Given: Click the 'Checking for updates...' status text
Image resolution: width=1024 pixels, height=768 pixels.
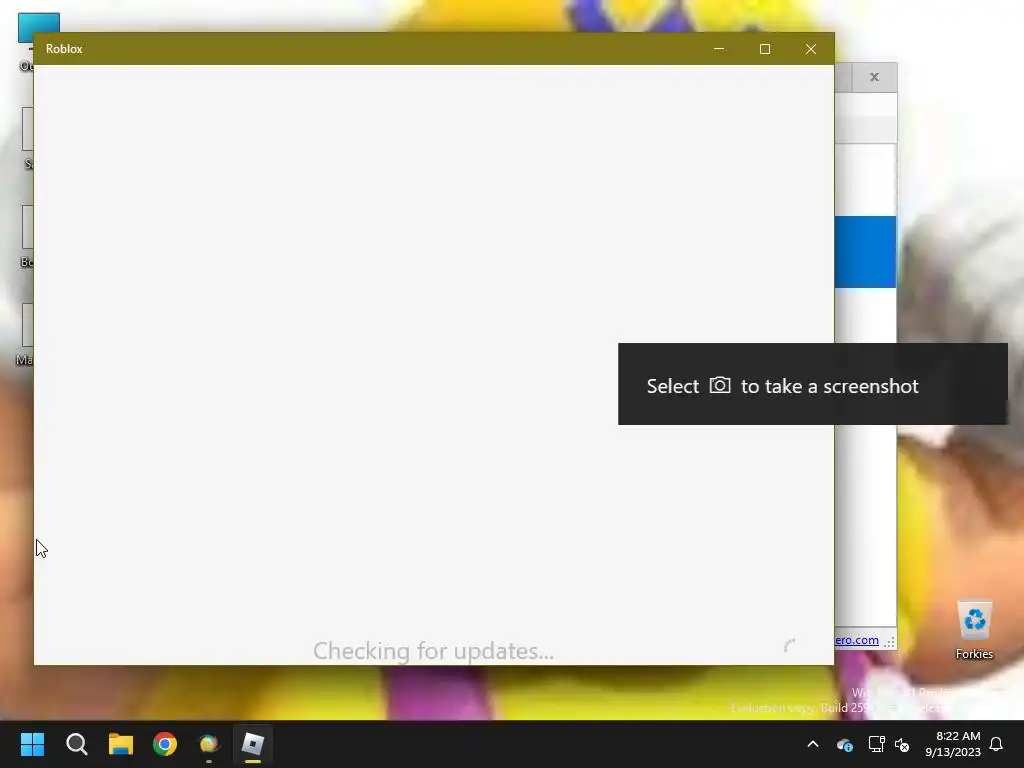Looking at the screenshot, I should tap(434, 651).
